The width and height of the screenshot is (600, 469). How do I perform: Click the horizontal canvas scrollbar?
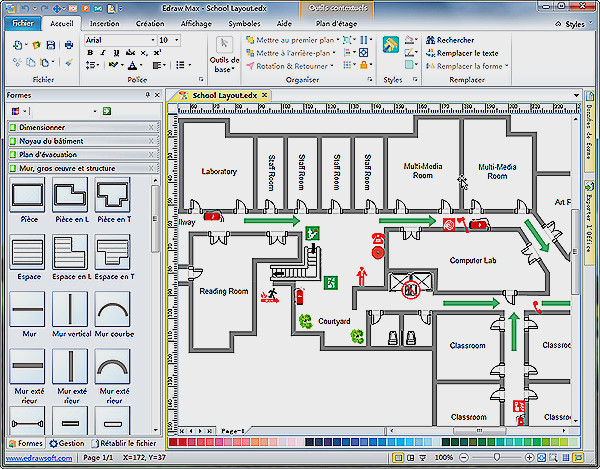click(477, 431)
